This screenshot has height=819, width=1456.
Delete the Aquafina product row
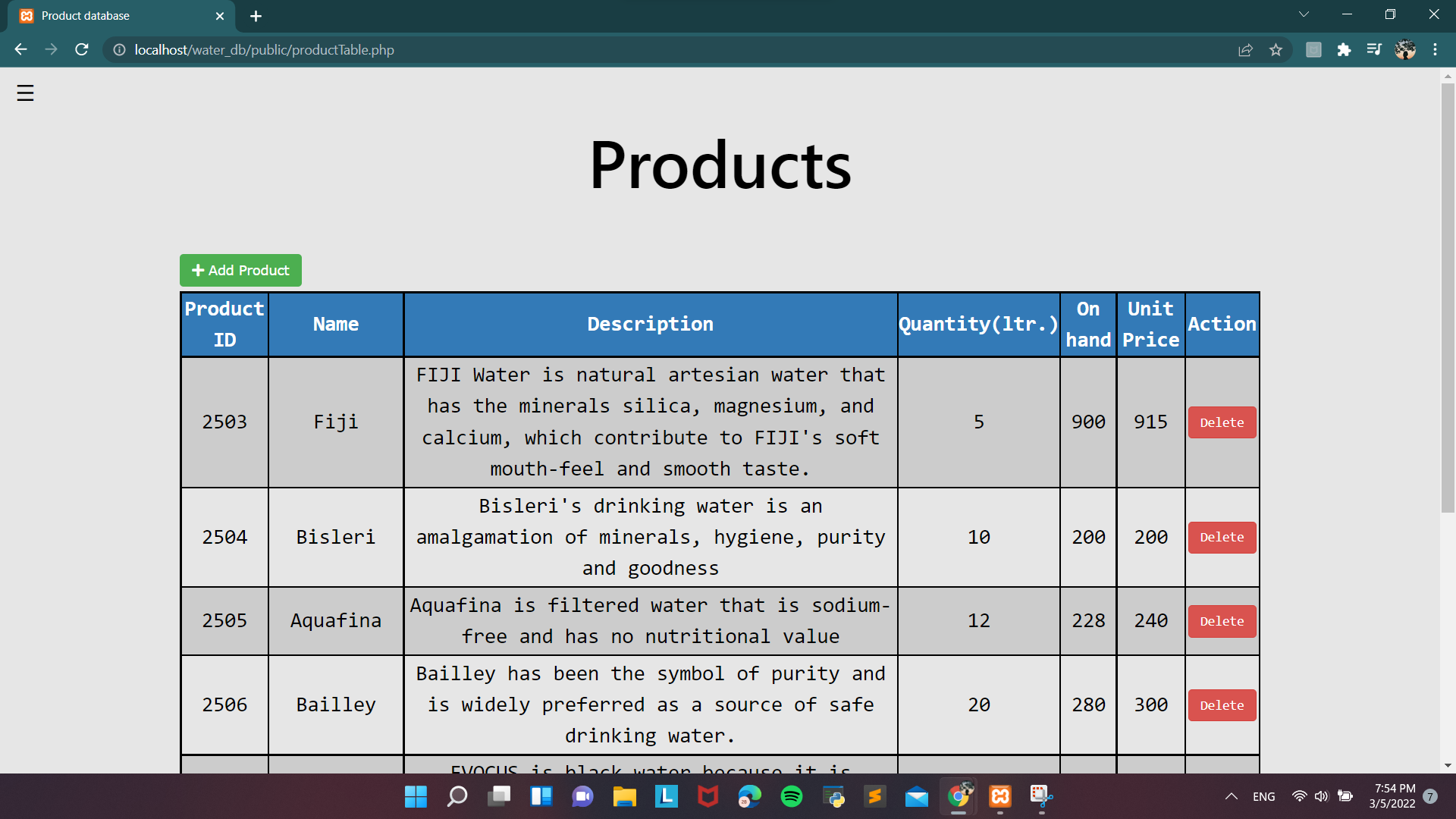(x=1221, y=621)
